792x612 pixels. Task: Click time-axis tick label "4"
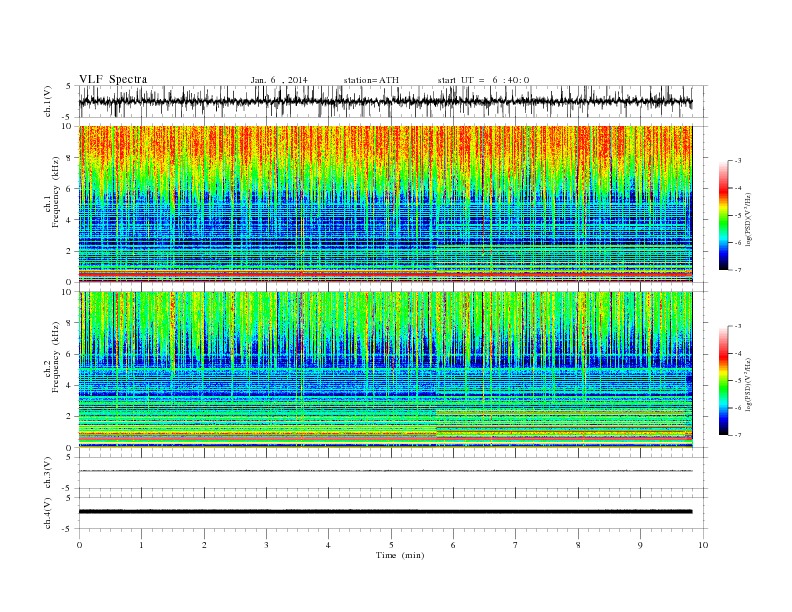[329, 545]
